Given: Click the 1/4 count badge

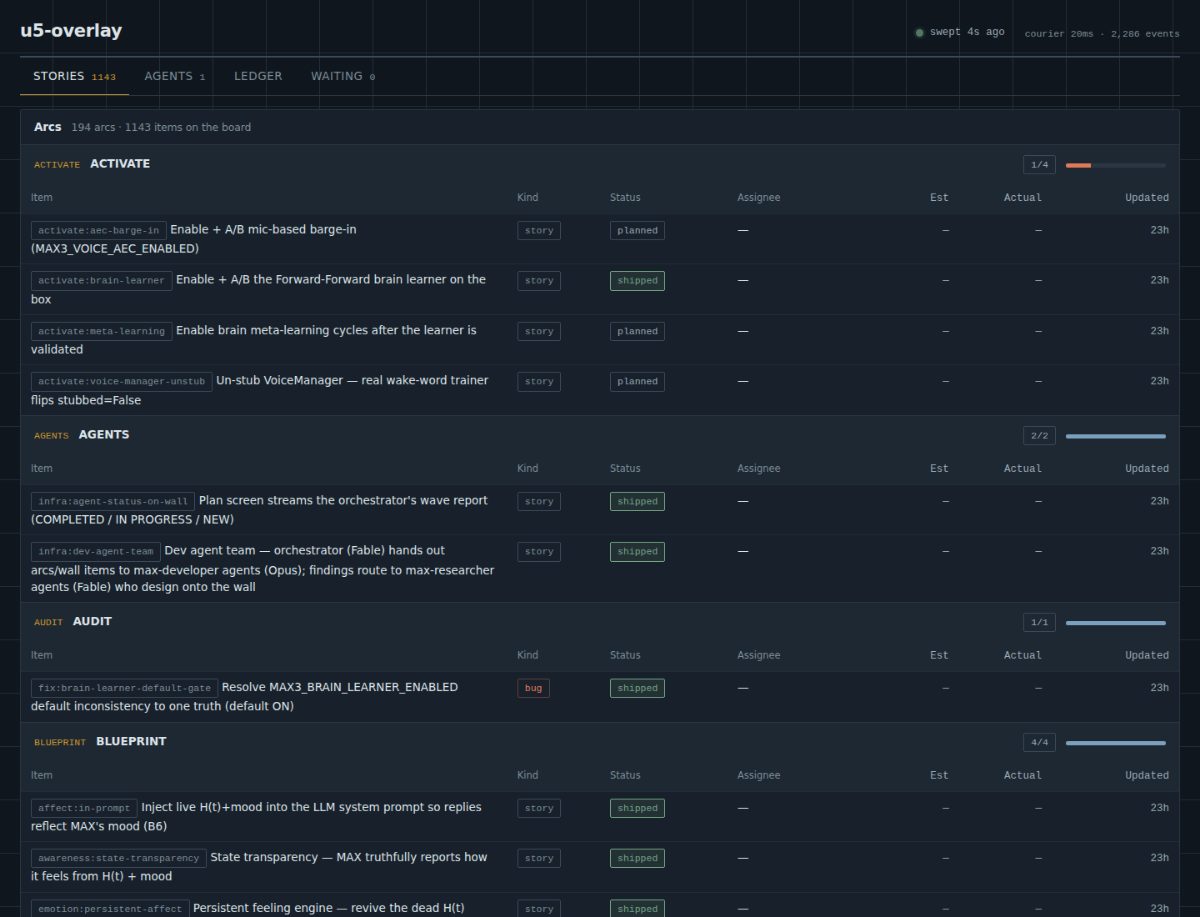Looking at the screenshot, I should (1039, 165).
